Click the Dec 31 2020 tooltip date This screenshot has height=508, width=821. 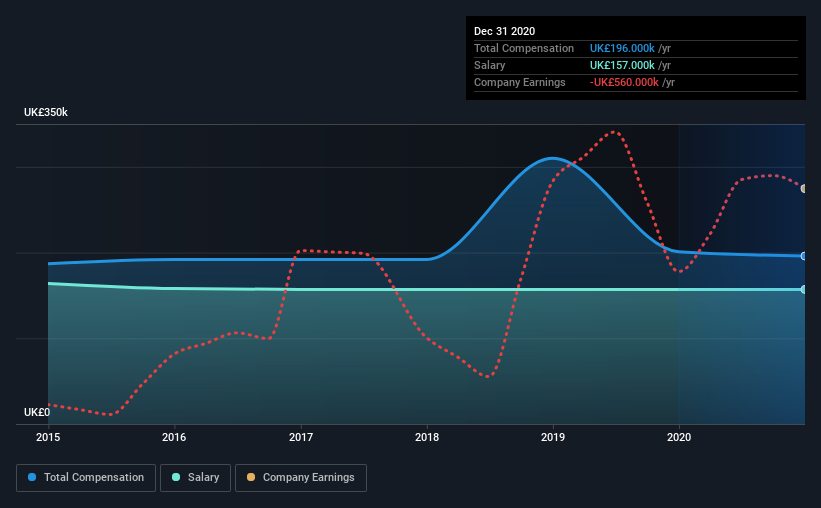[504, 31]
